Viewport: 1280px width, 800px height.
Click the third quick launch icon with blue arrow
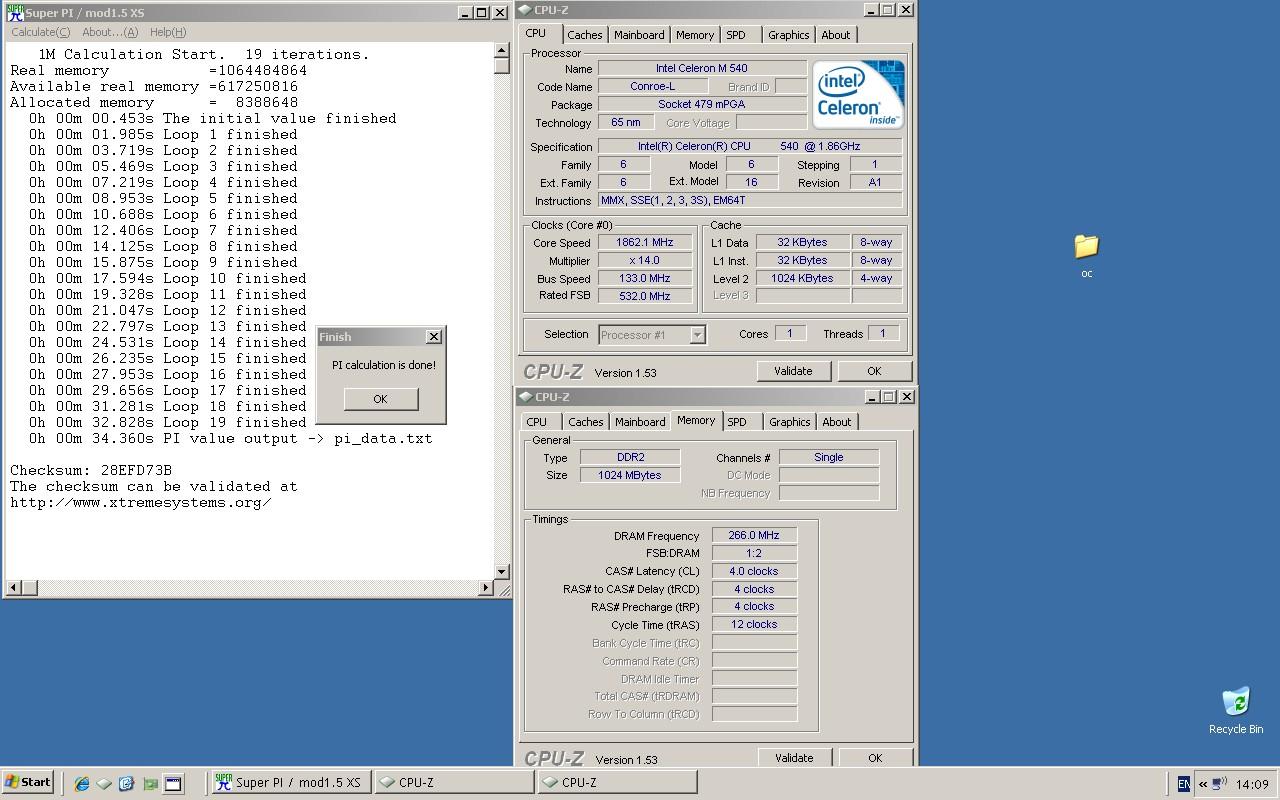[127, 783]
